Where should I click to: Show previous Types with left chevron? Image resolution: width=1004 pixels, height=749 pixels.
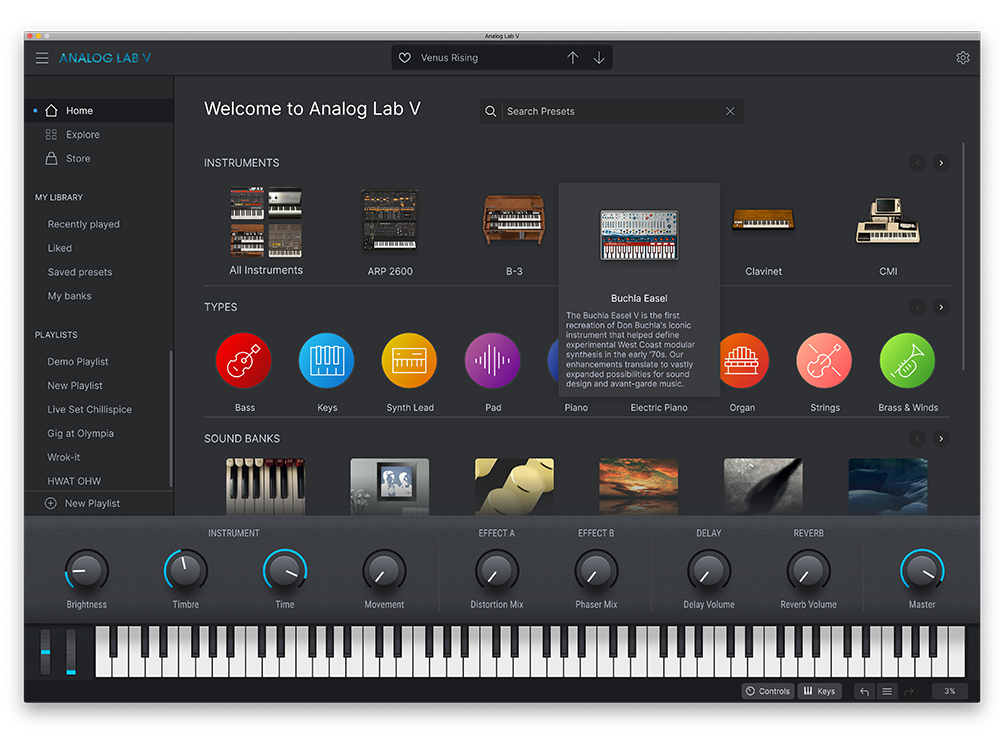click(918, 307)
